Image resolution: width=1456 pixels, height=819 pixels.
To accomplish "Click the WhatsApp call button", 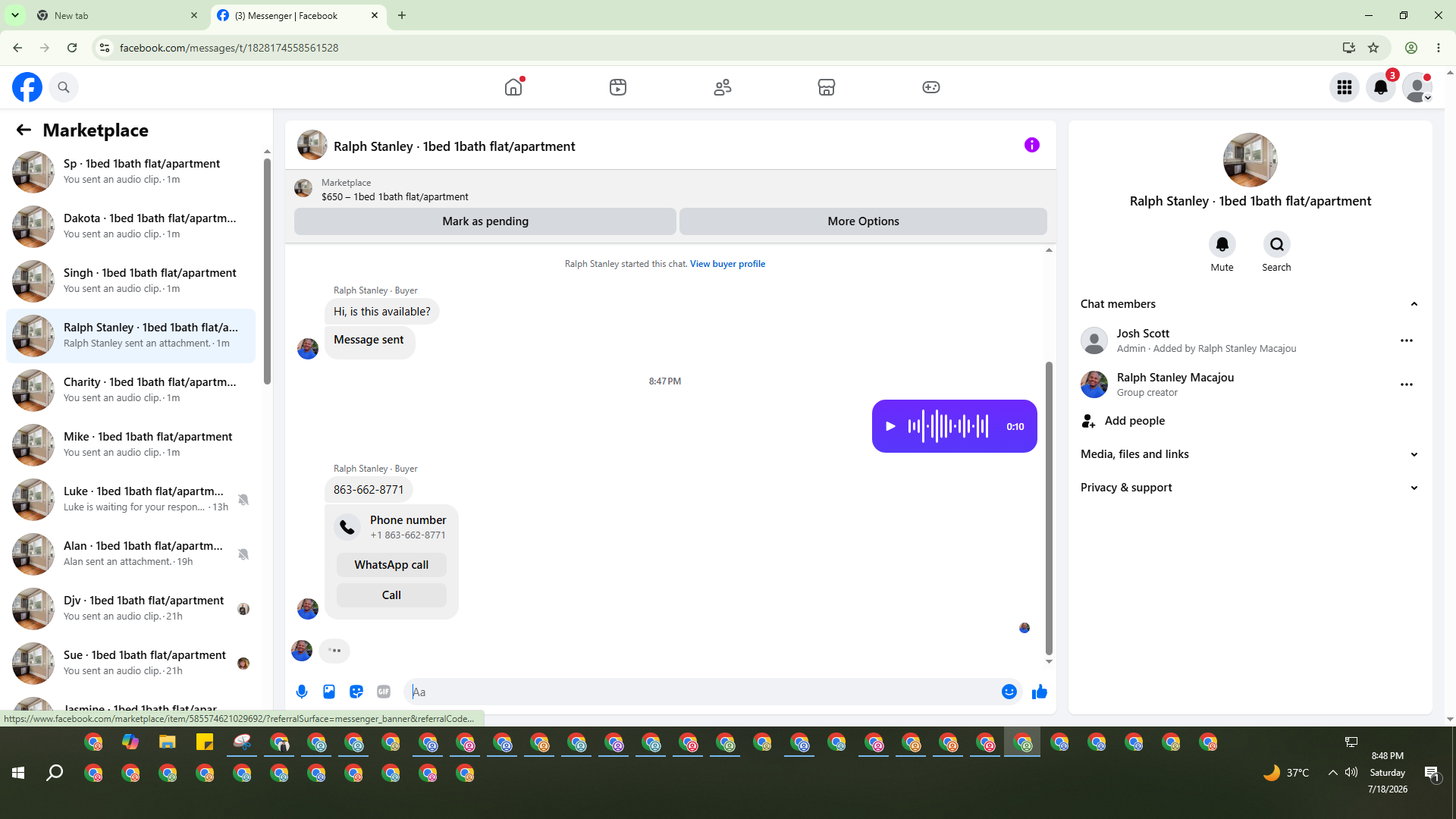I will tap(391, 565).
